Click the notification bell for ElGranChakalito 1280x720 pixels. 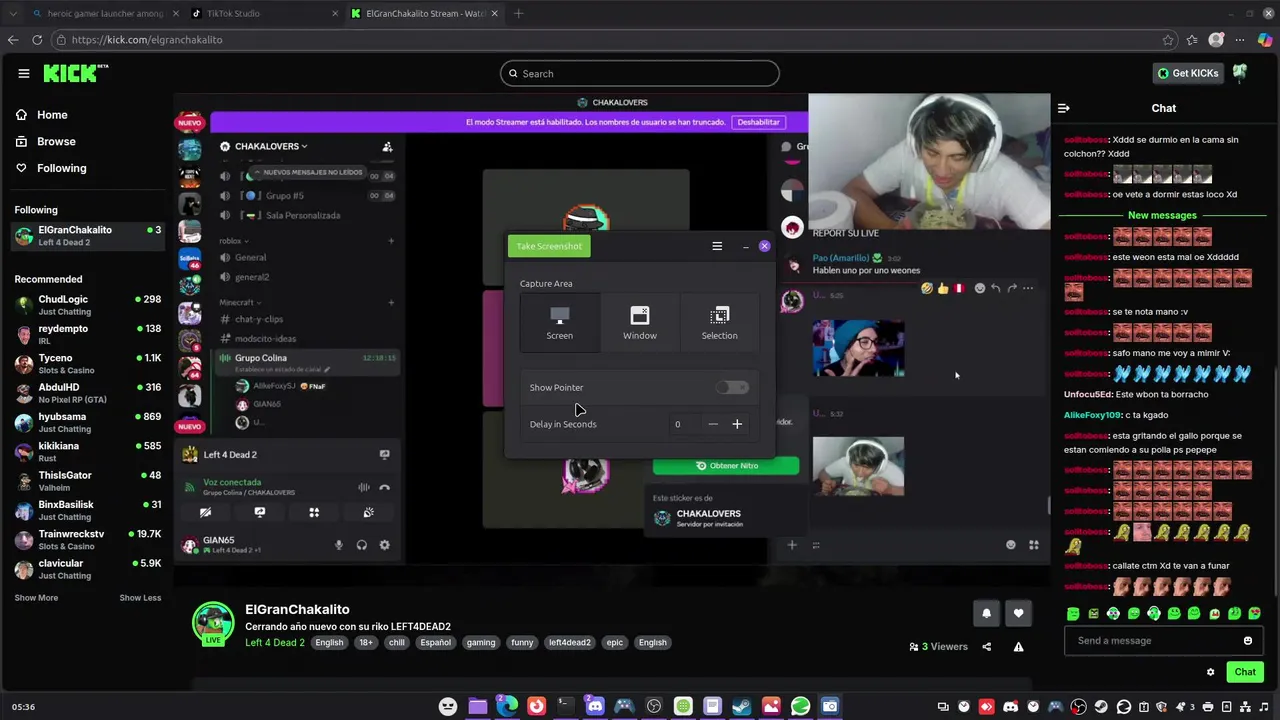[x=986, y=613]
